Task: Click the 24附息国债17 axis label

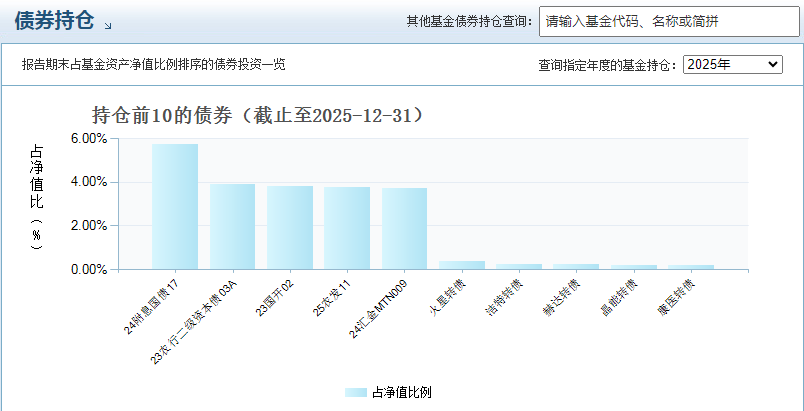Action: click(x=153, y=306)
